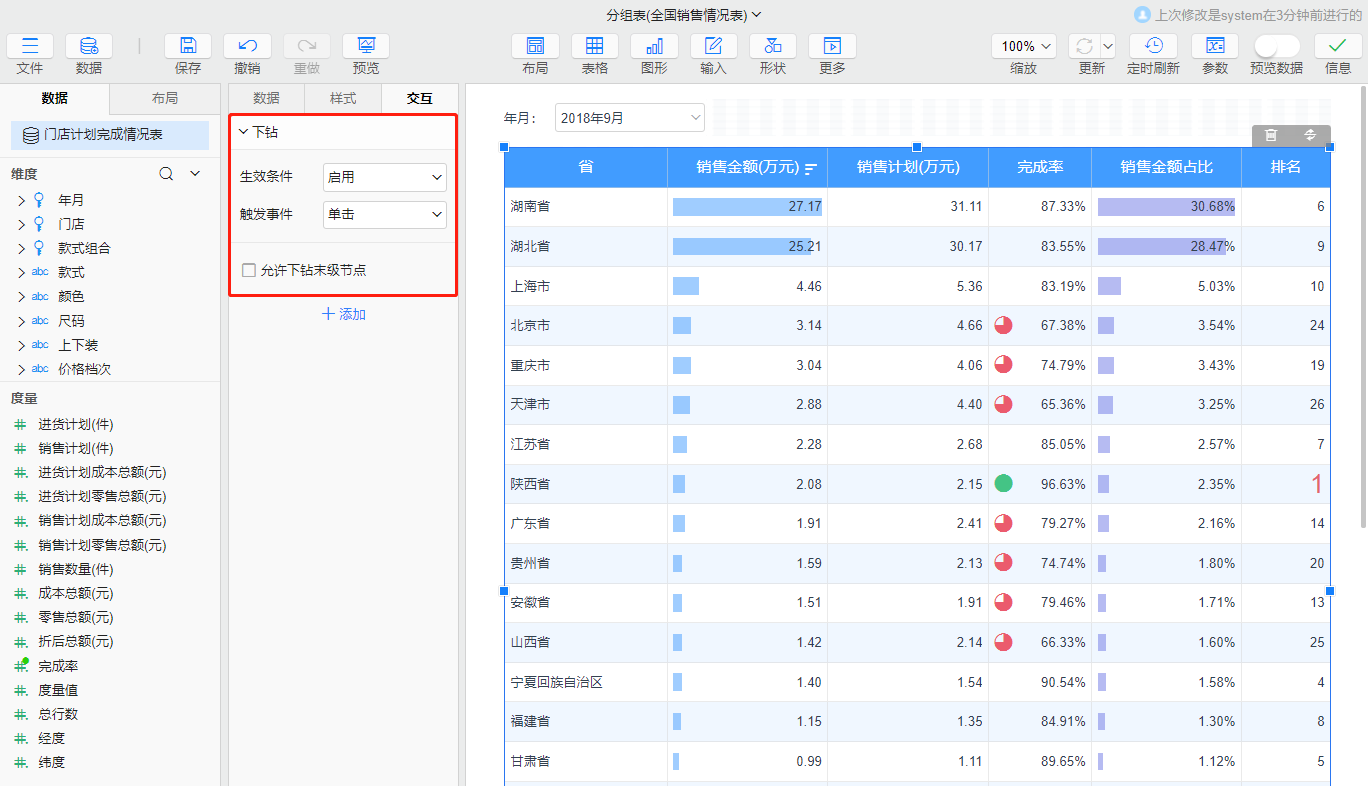This screenshot has width=1368, height=786.
Task: Open the 触发事件 dropdown
Action: point(384,214)
